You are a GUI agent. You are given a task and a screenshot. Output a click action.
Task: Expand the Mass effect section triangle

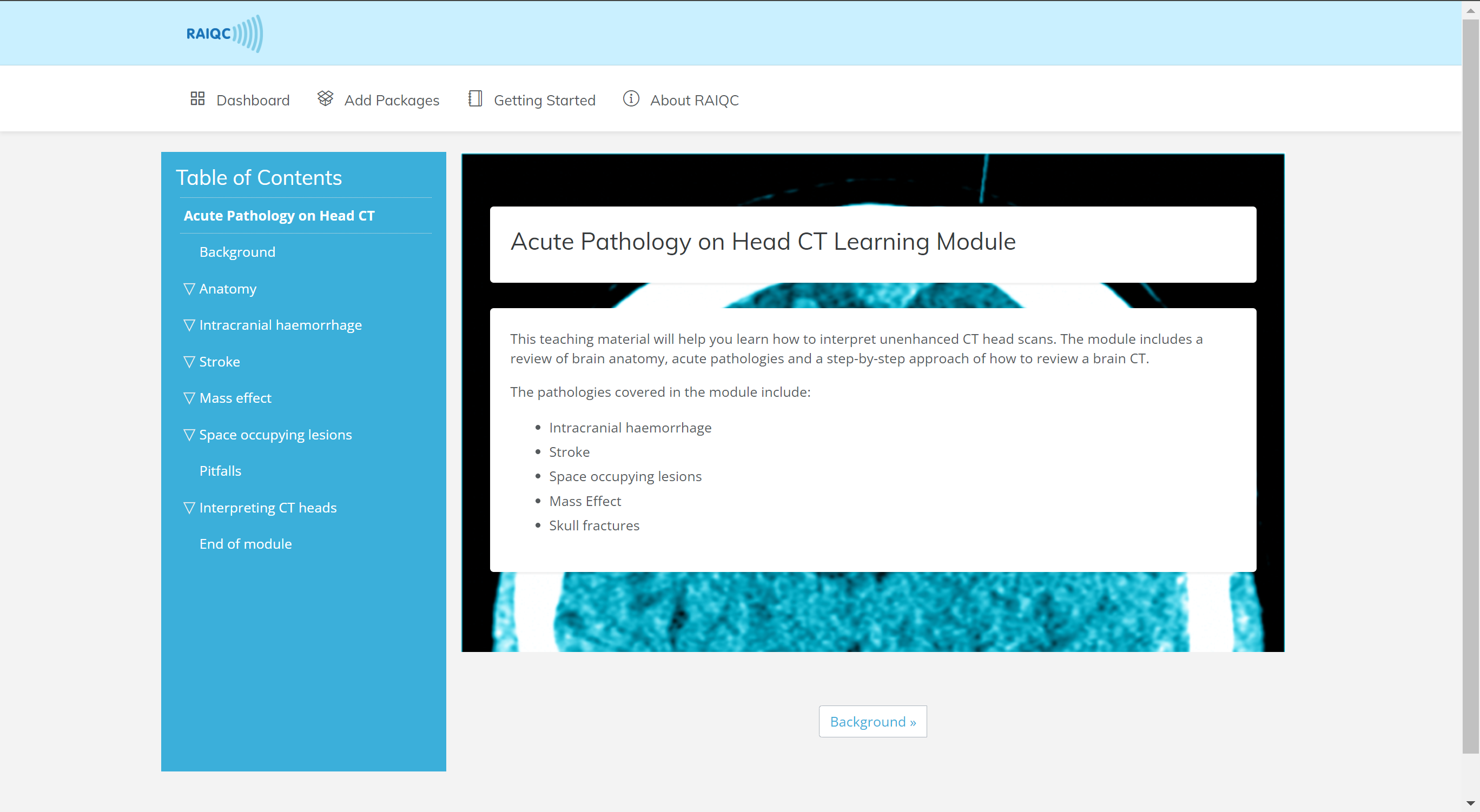189,398
